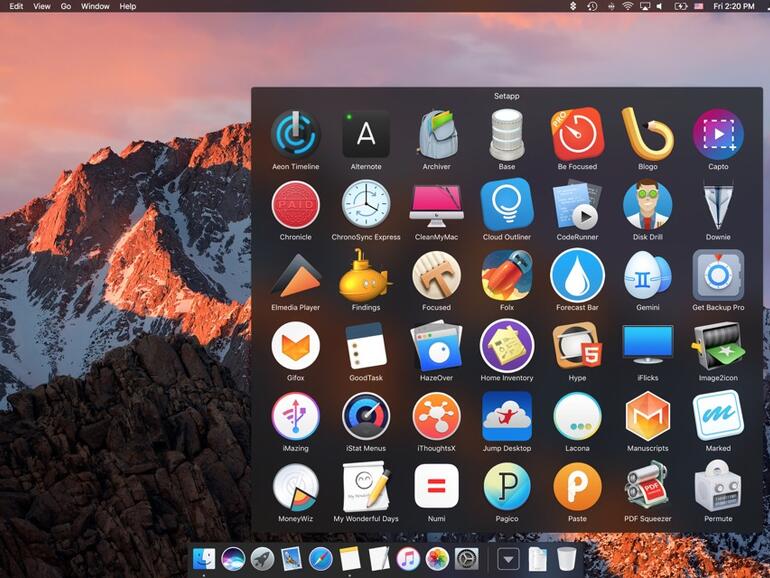Open HazeOver

pyautogui.click(x=437, y=346)
